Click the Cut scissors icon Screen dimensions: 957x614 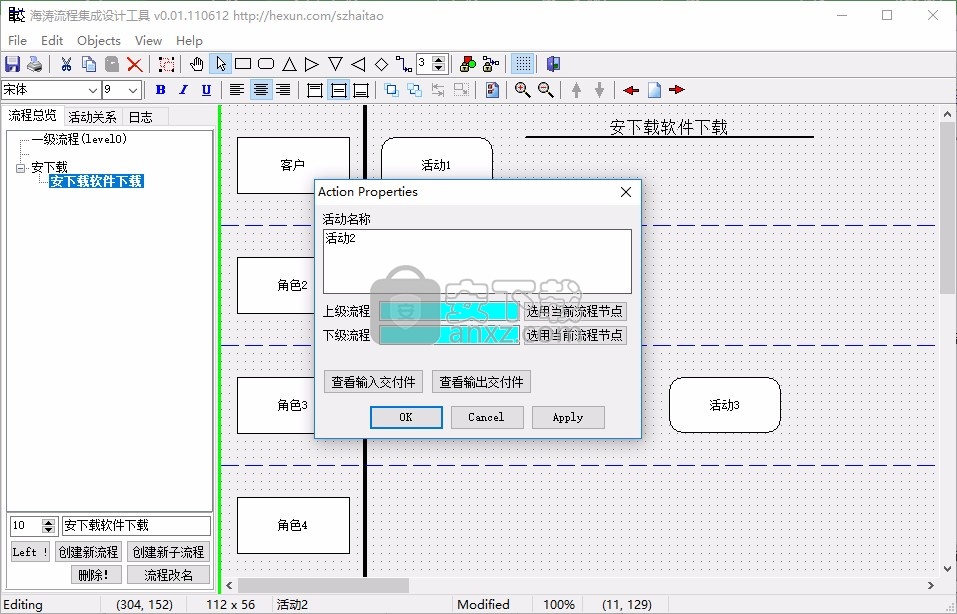point(66,64)
